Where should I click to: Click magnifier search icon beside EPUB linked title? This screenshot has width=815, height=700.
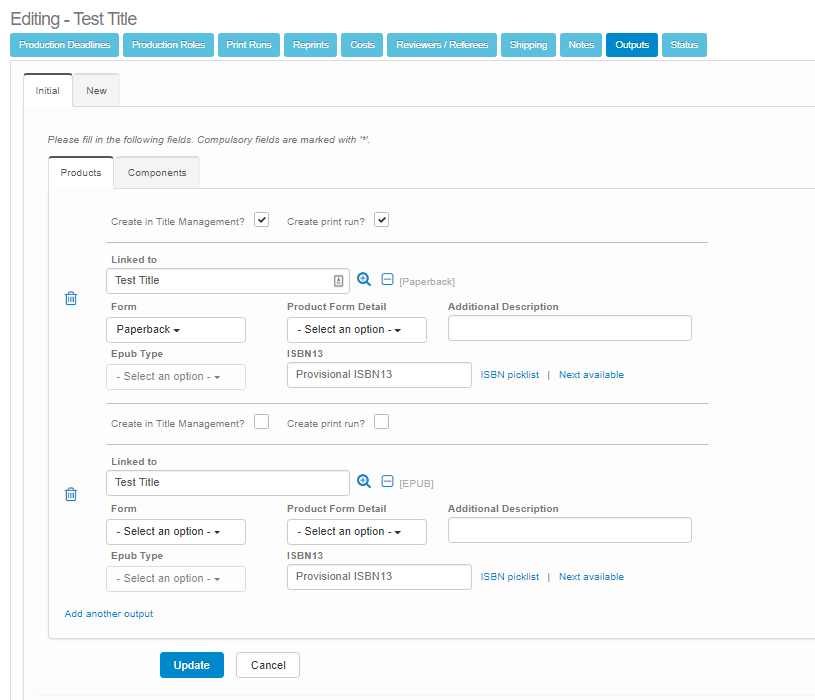point(364,482)
